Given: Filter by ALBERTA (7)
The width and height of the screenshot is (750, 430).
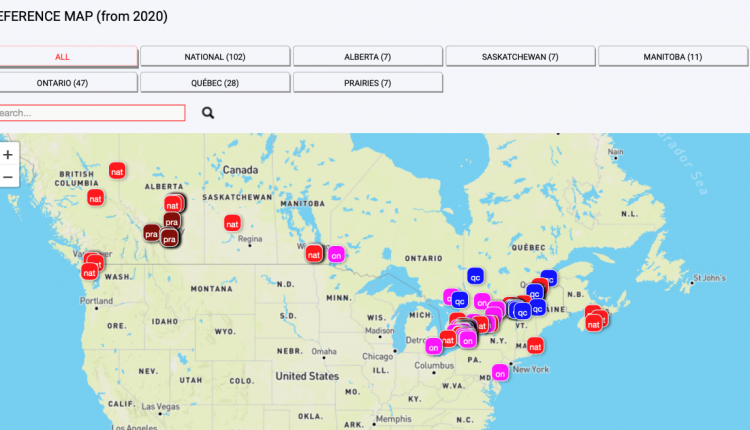Looking at the screenshot, I should coord(367,57).
